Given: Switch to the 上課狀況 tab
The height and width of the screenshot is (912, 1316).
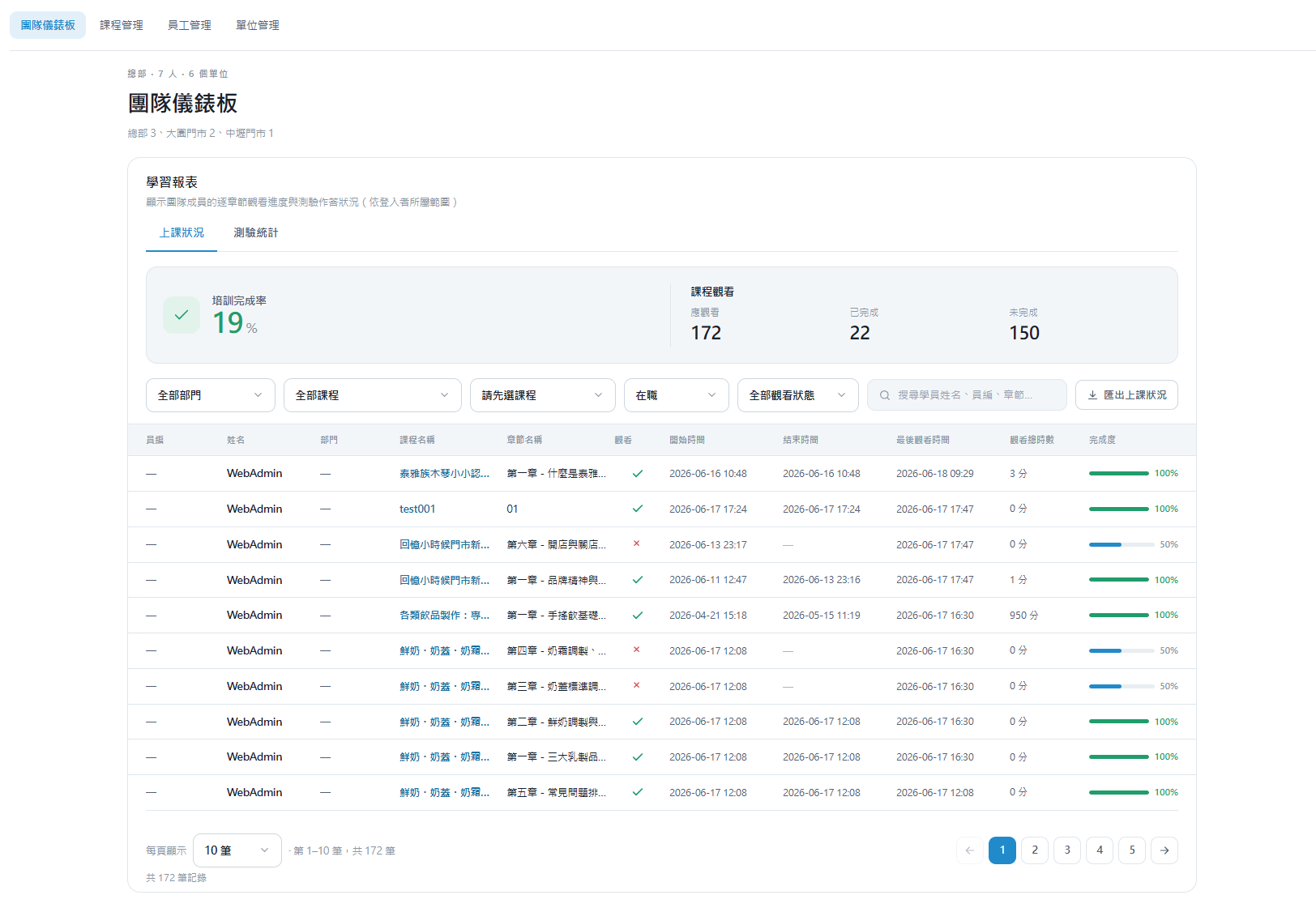Looking at the screenshot, I should pos(182,232).
